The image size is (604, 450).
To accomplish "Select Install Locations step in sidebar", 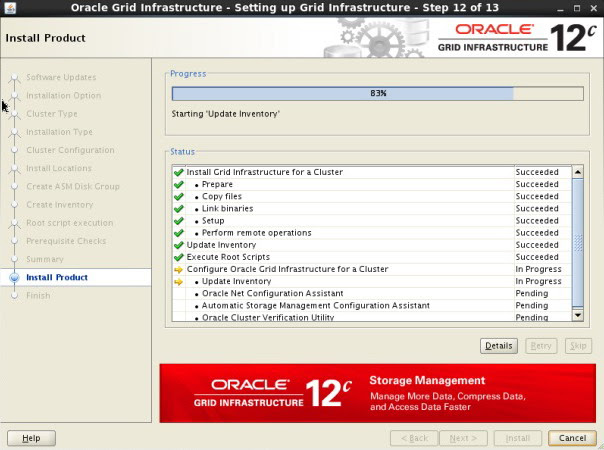I will pyautogui.click(x=59, y=168).
